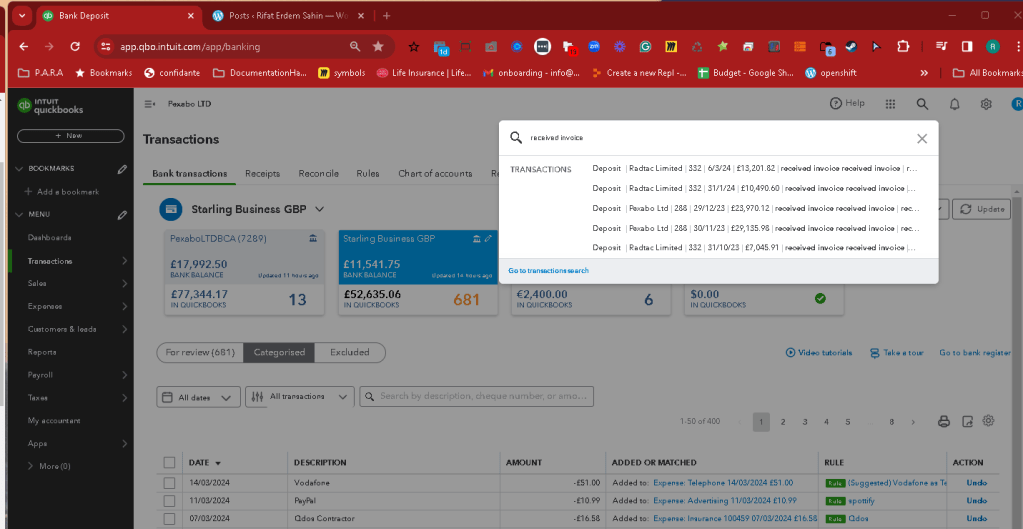1023x529 pixels.
Task: Export the transactions list icon
Action: (x=968, y=421)
